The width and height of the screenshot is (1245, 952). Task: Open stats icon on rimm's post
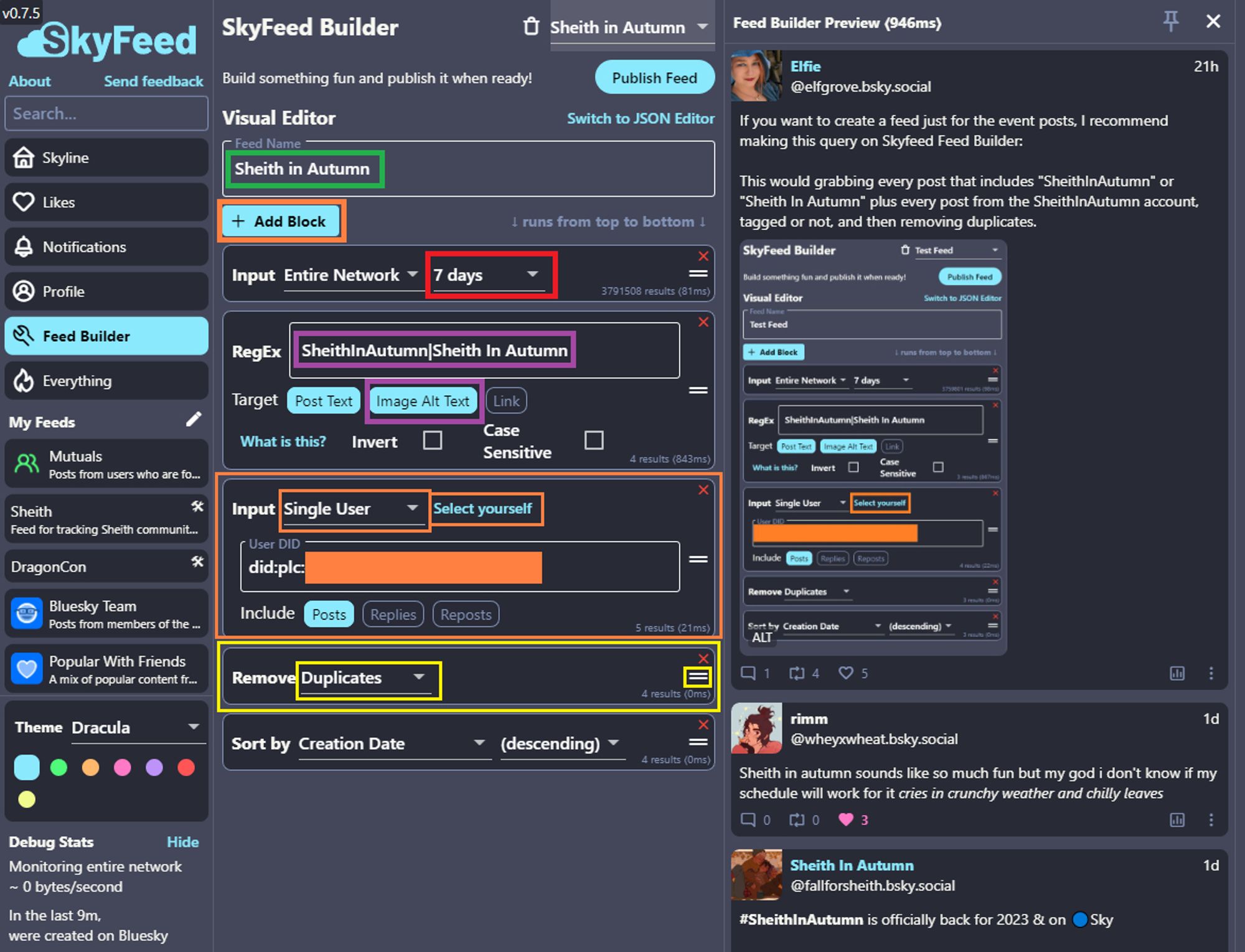1177,820
